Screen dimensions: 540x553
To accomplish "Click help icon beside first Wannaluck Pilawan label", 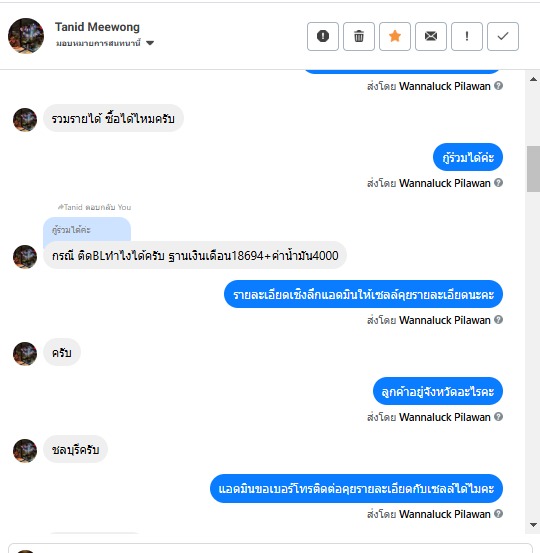I will click(x=498, y=86).
